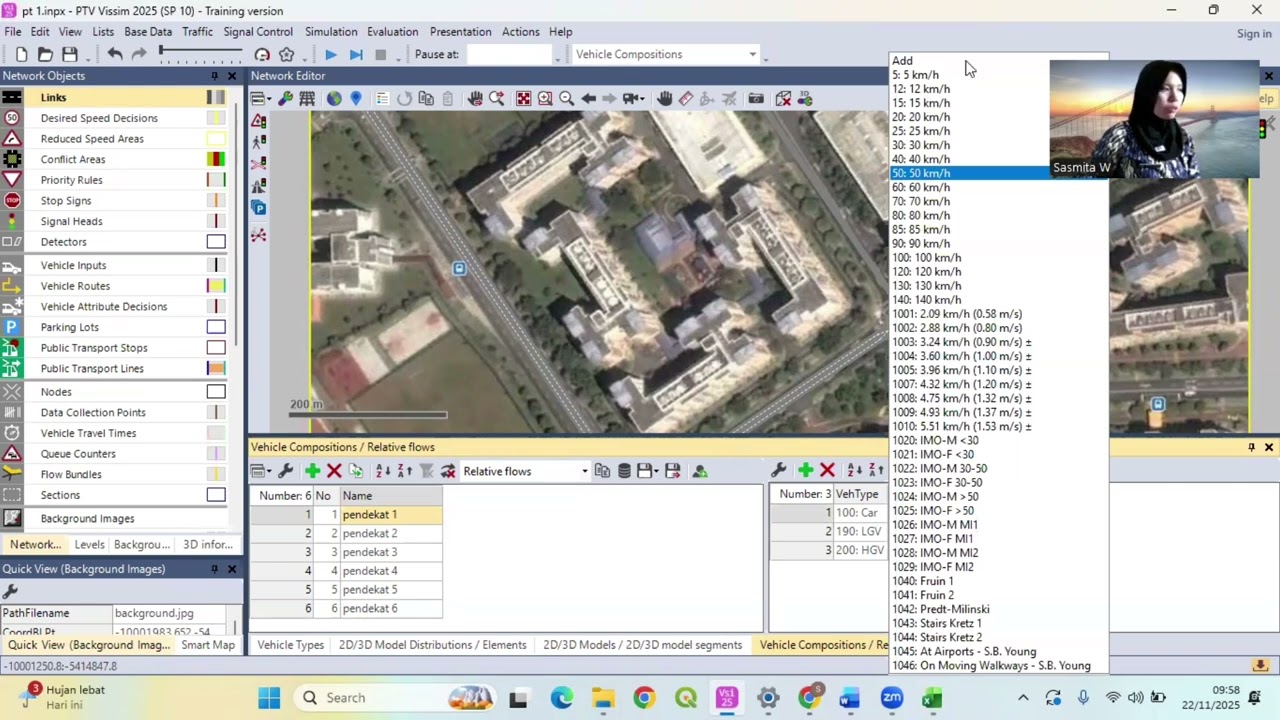Start continuous simulation with the play button
Image resolution: width=1280 pixels, height=720 pixels.
pyautogui.click(x=331, y=55)
